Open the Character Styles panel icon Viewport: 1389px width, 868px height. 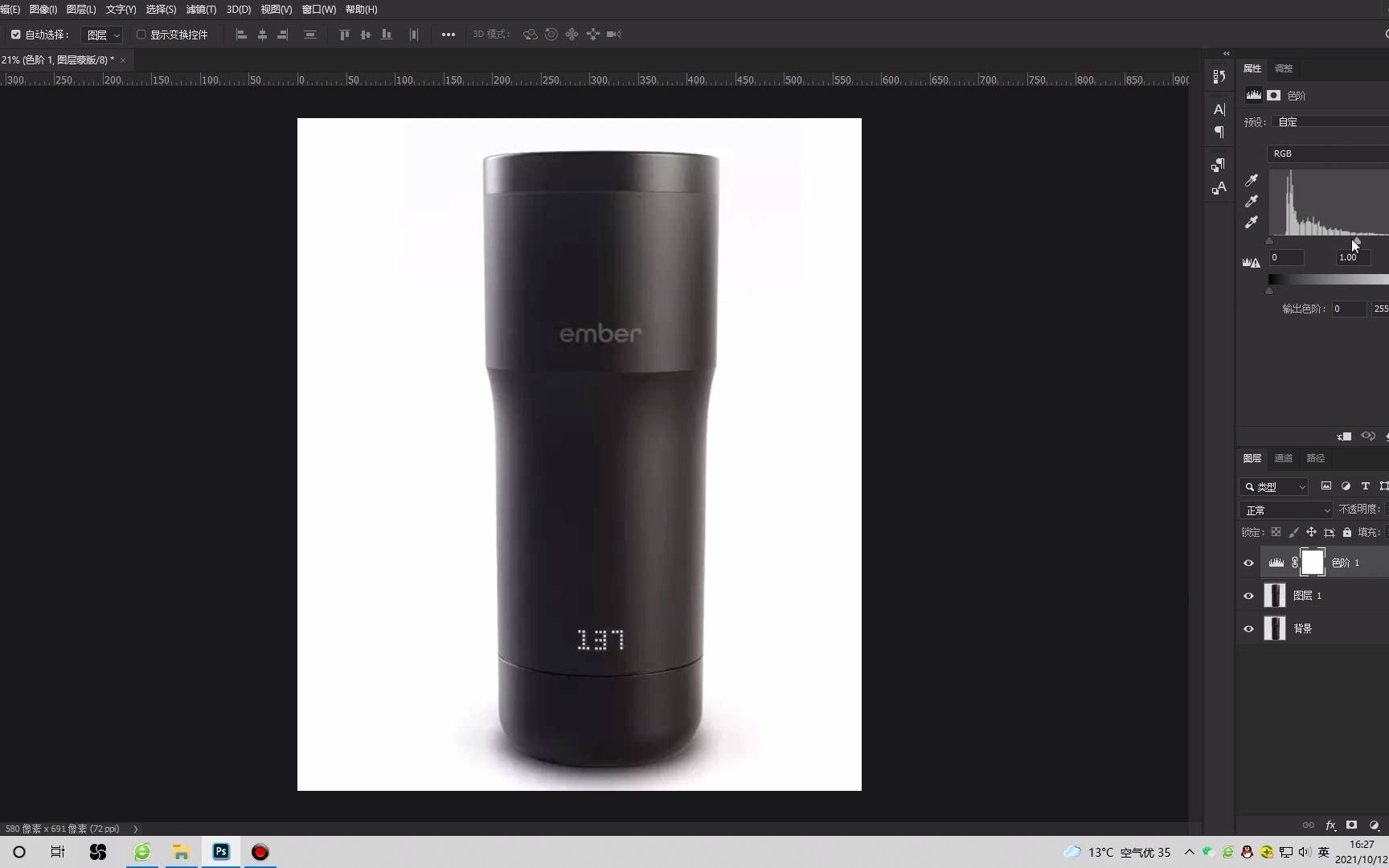click(1219, 188)
